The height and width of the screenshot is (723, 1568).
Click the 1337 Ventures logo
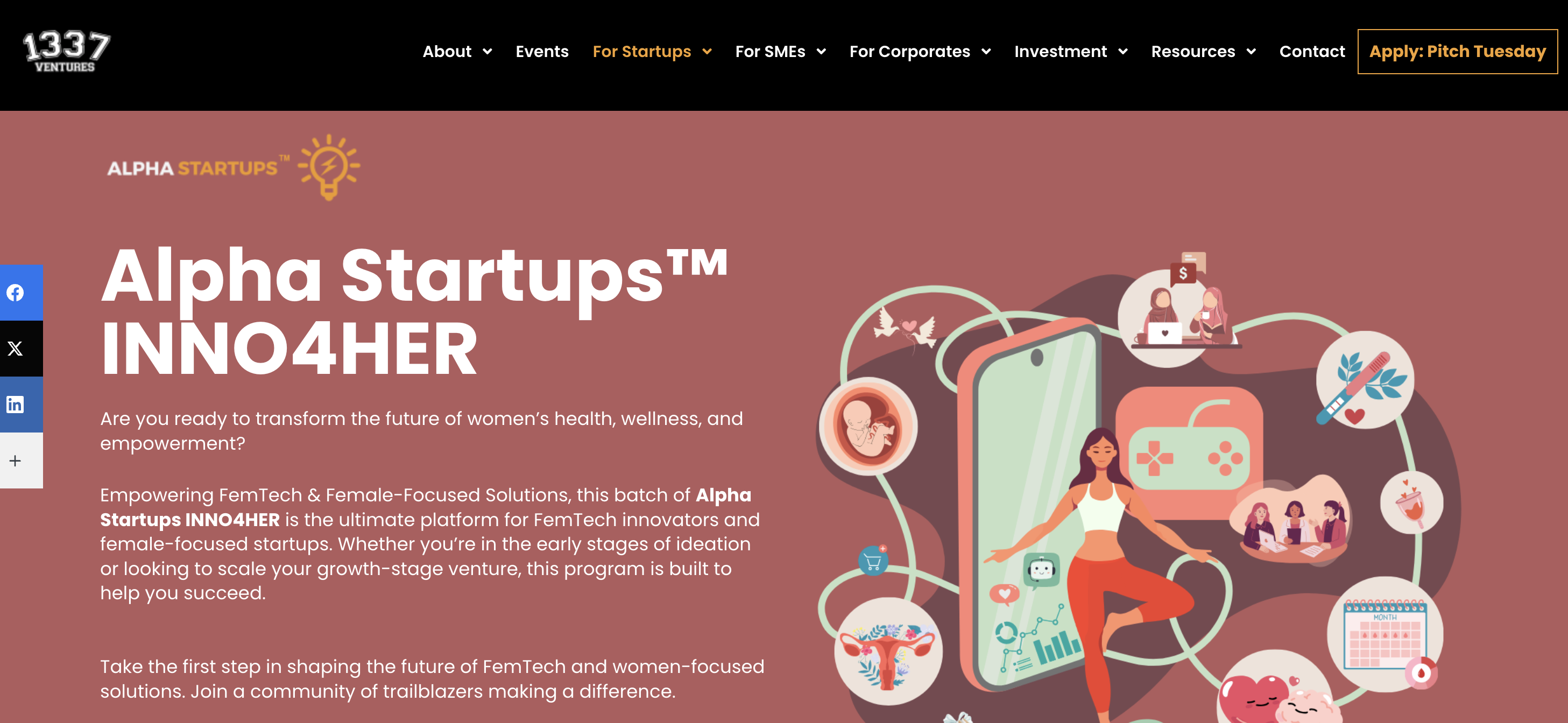tap(66, 52)
